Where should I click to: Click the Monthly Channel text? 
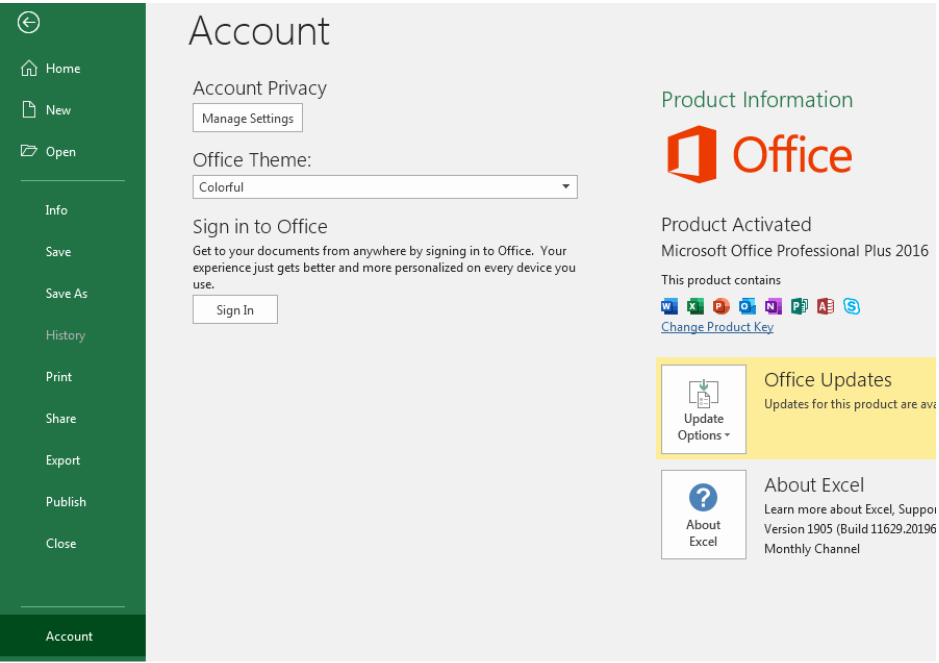[811, 549]
